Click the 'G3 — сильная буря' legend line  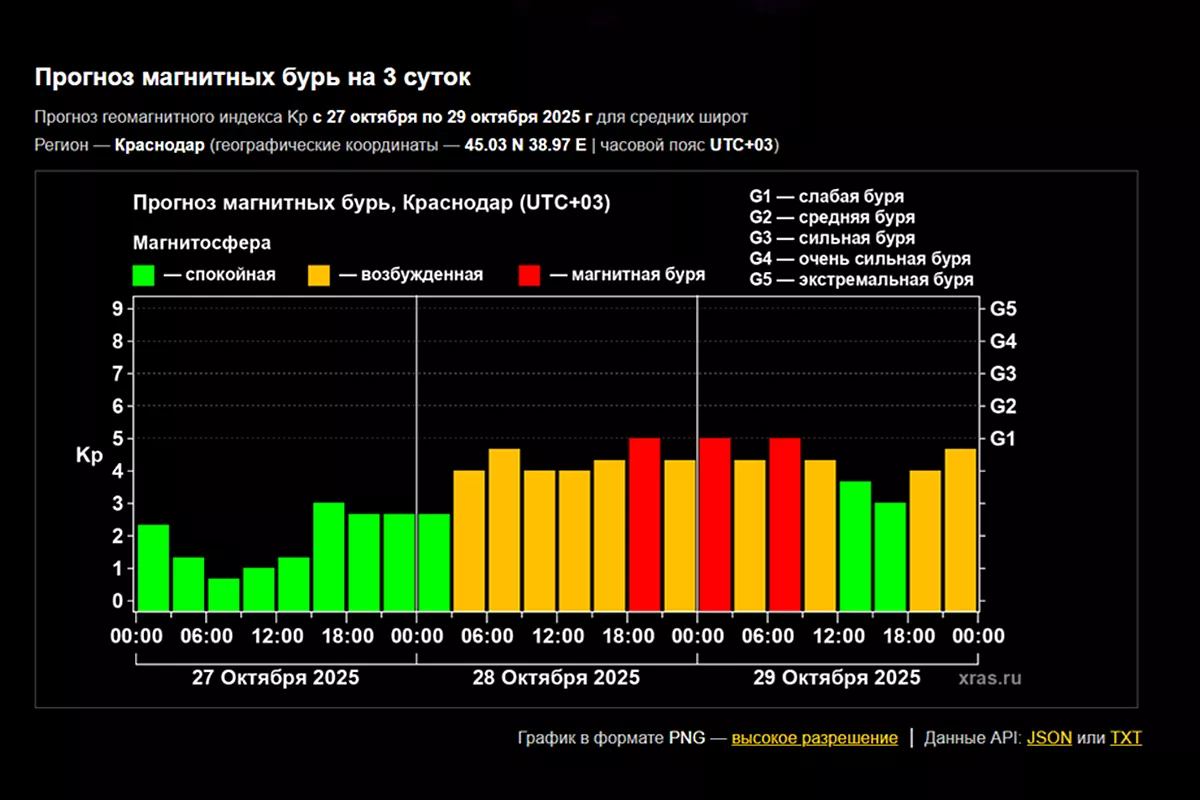(x=831, y=238)
